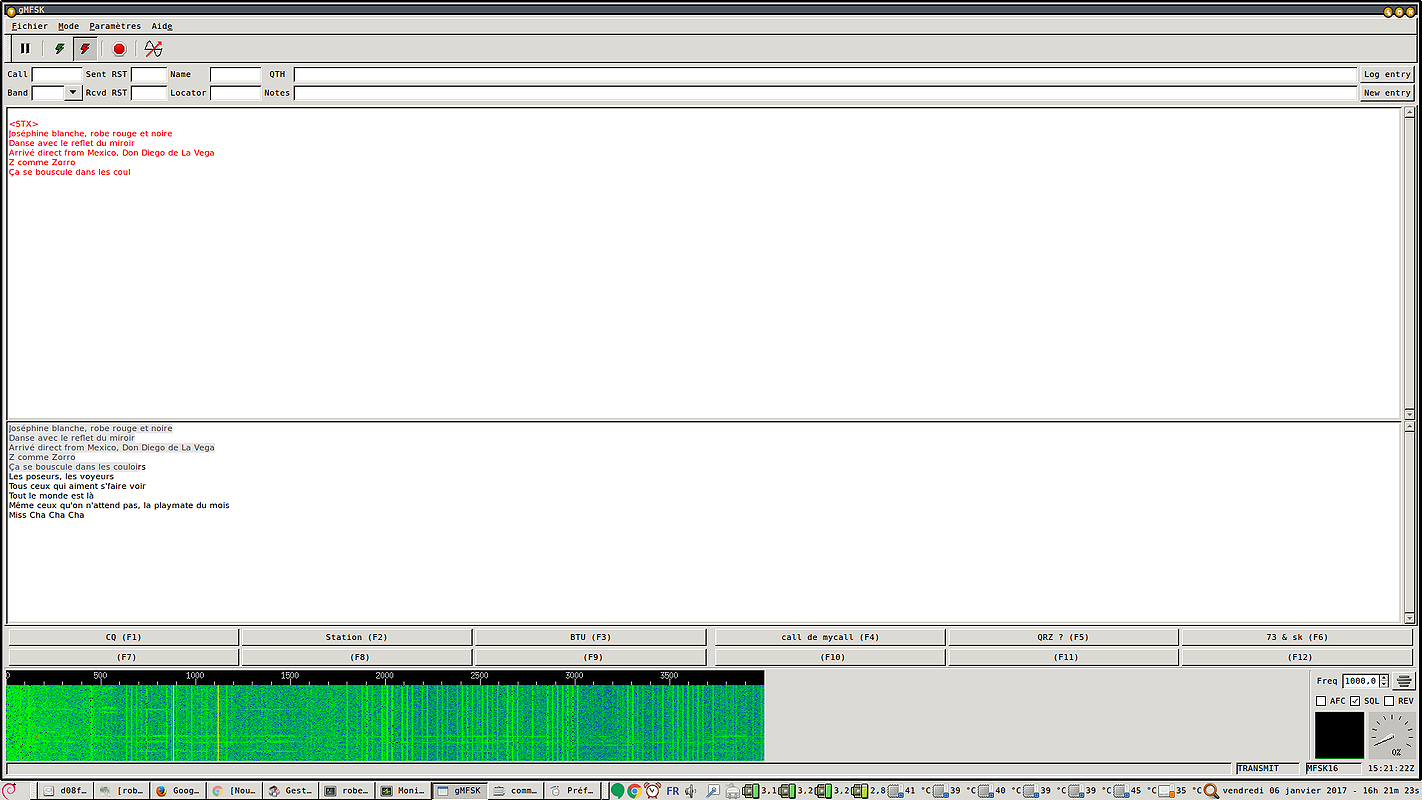Click the Log entry button
The height and width of the screenshot is (800, 1422).
pyautogui.click(x=1387, y=74)
